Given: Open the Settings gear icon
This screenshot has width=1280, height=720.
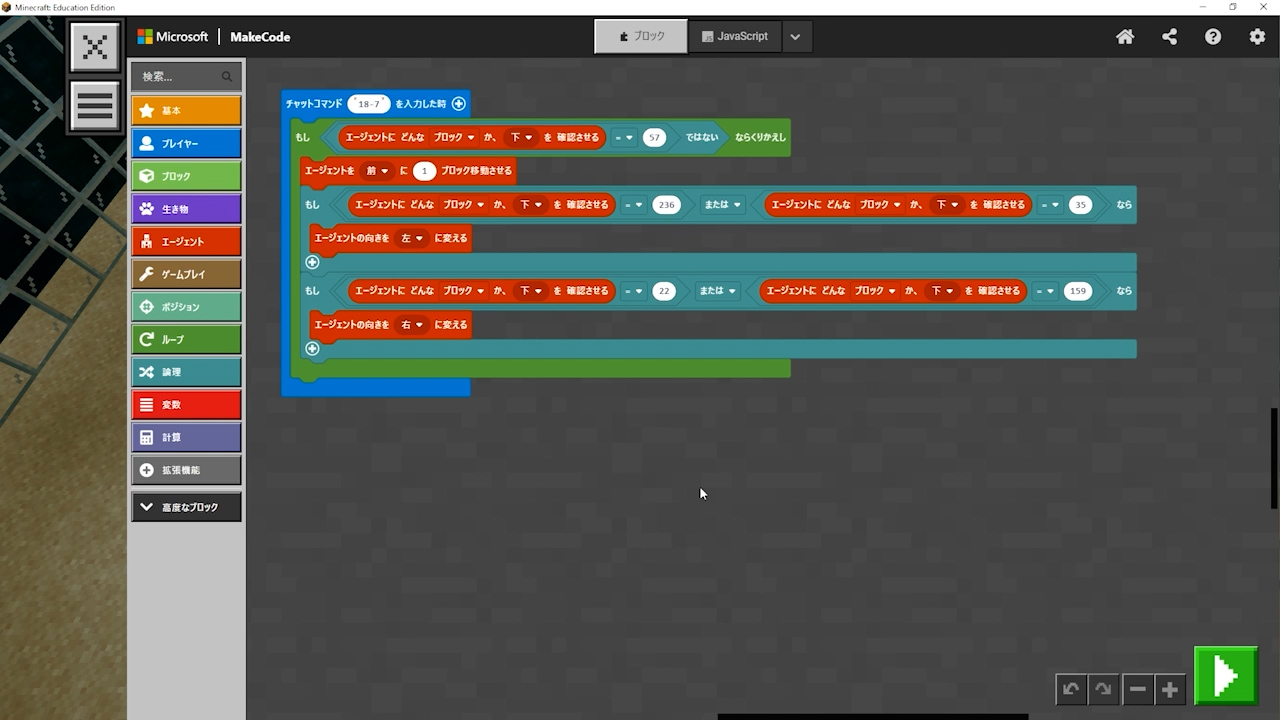Looking at the screenshot, I should pos(1257,37).
